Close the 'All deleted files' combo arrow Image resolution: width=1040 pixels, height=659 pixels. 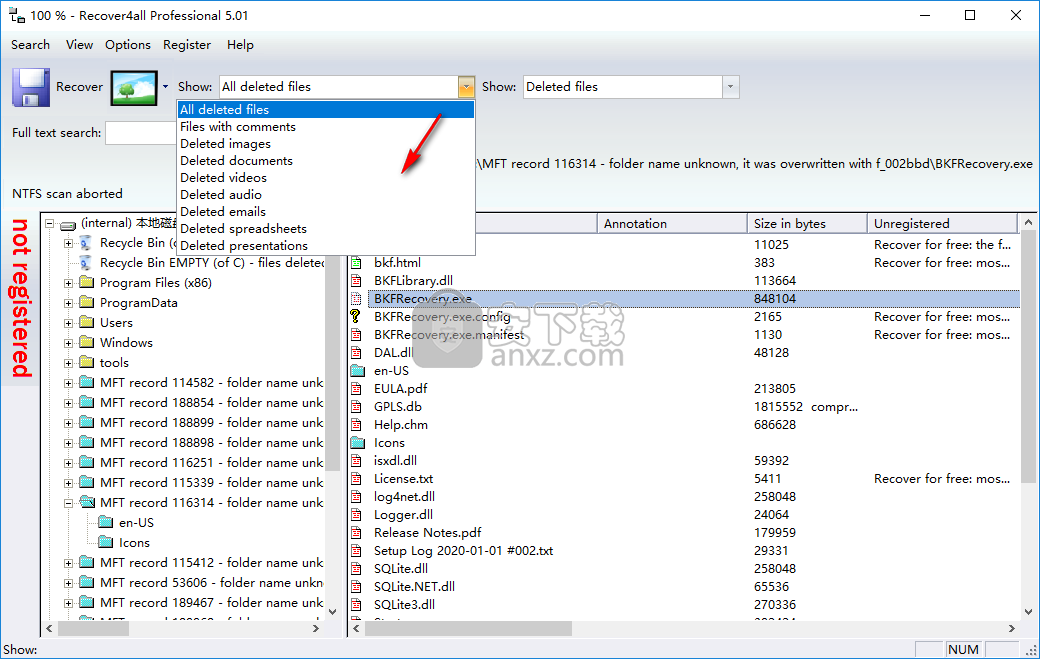coord(466,87)
